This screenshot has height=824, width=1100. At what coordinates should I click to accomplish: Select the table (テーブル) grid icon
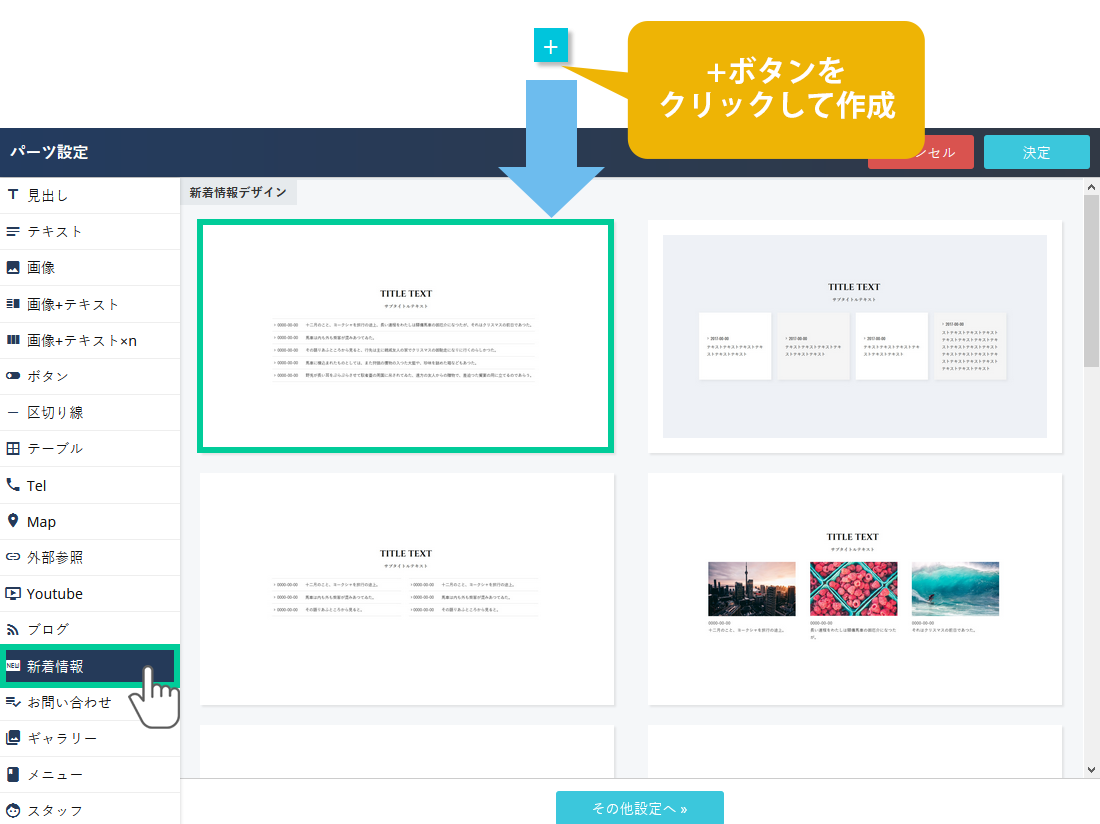pos(13,449)
